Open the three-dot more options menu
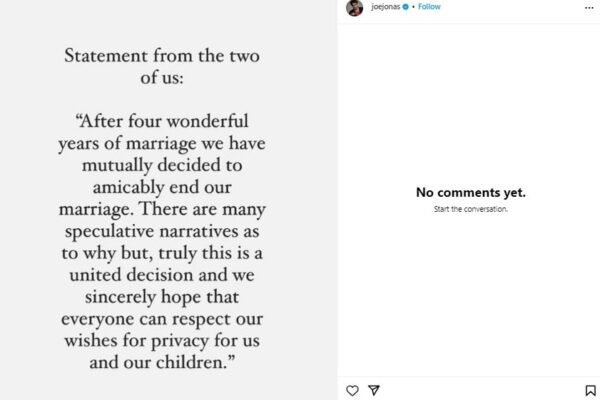The width and height of the screenshot is (600, 400). [590, 7]
